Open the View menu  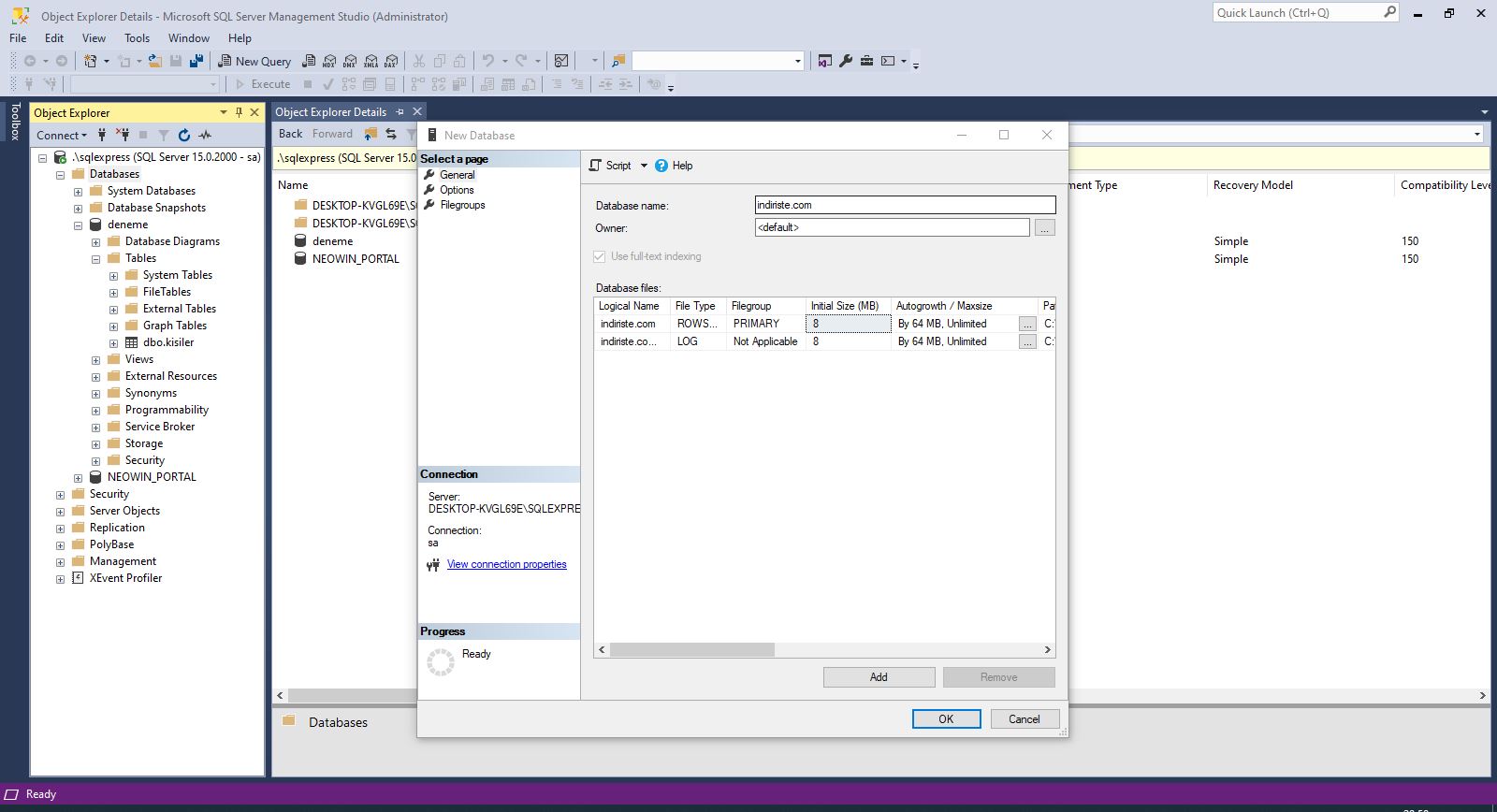click(94, 38)
